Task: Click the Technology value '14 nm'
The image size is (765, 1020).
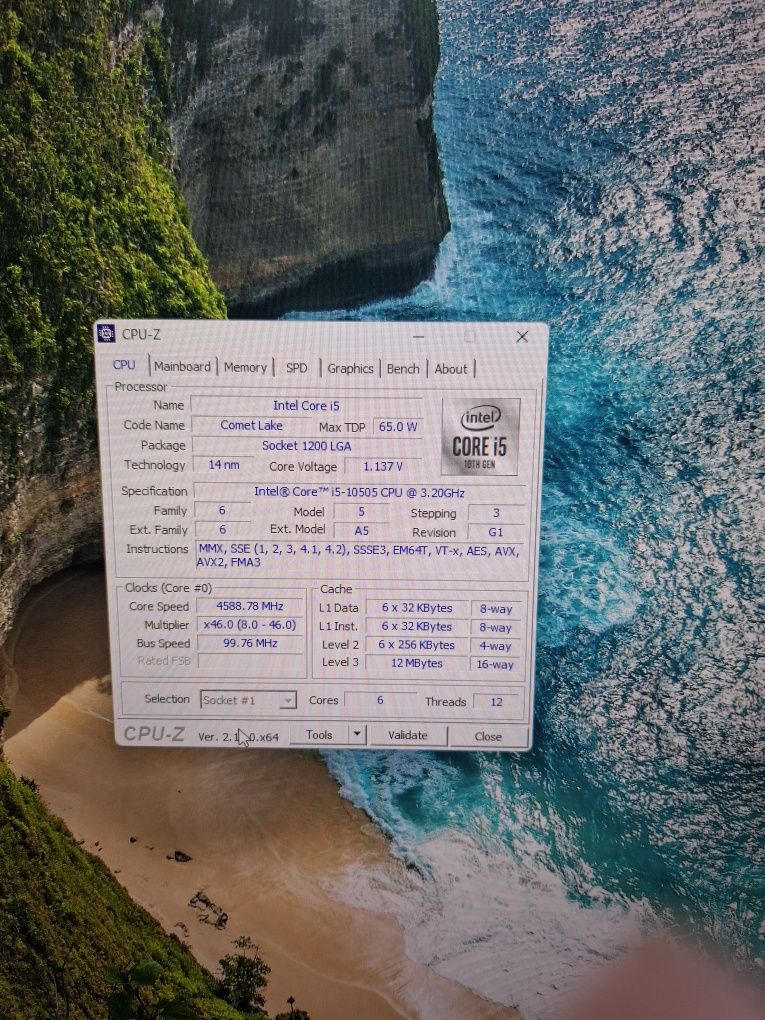Action: pos(224,464)
